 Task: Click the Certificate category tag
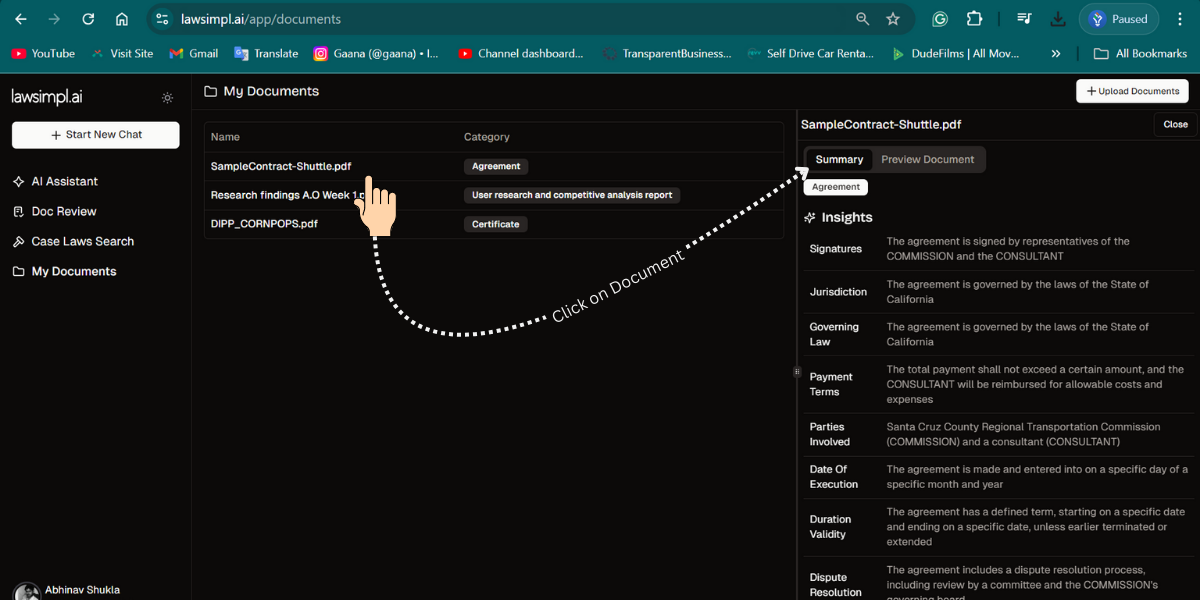point(496,224)
